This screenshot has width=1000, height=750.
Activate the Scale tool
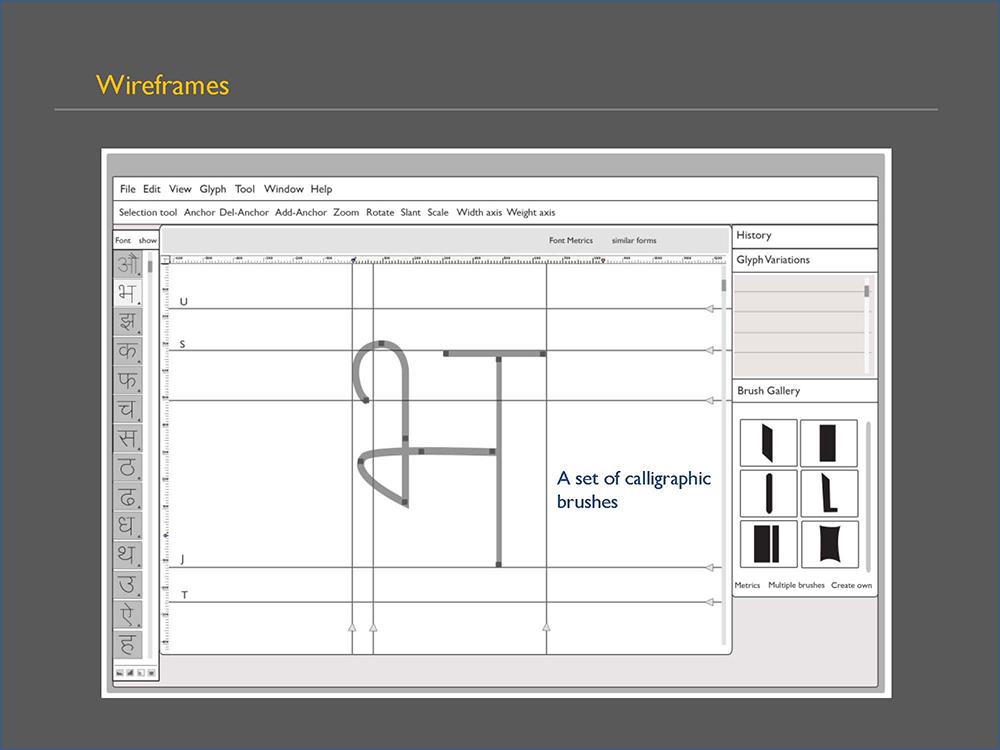tap(438, 212)
